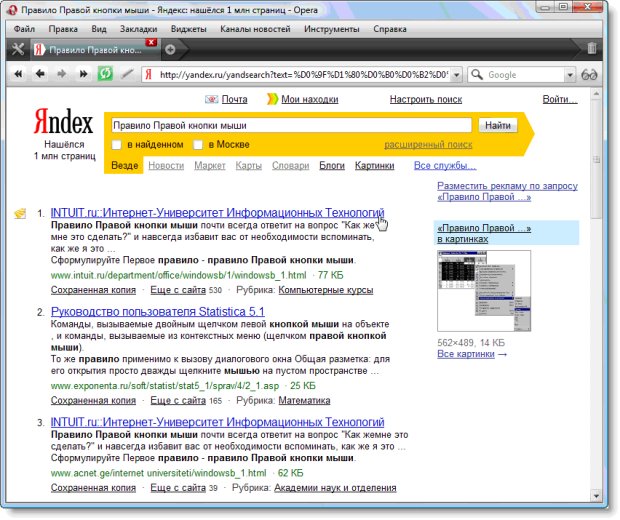The image size is (620, 520).
Task: Open the Закладки menu
Action: coord(138,29)
